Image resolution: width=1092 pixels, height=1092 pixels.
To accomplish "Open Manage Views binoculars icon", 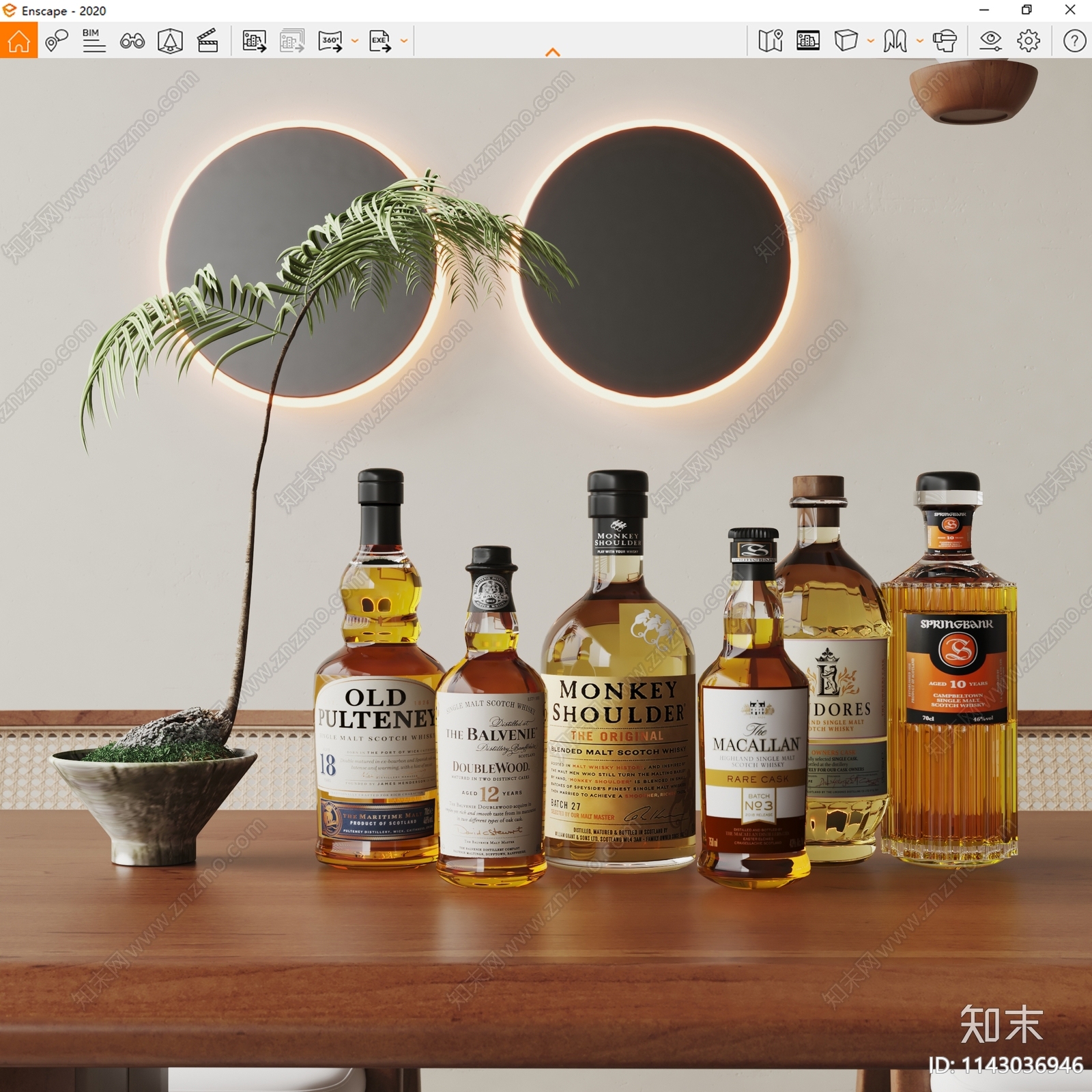I will [x=132, y=42].
